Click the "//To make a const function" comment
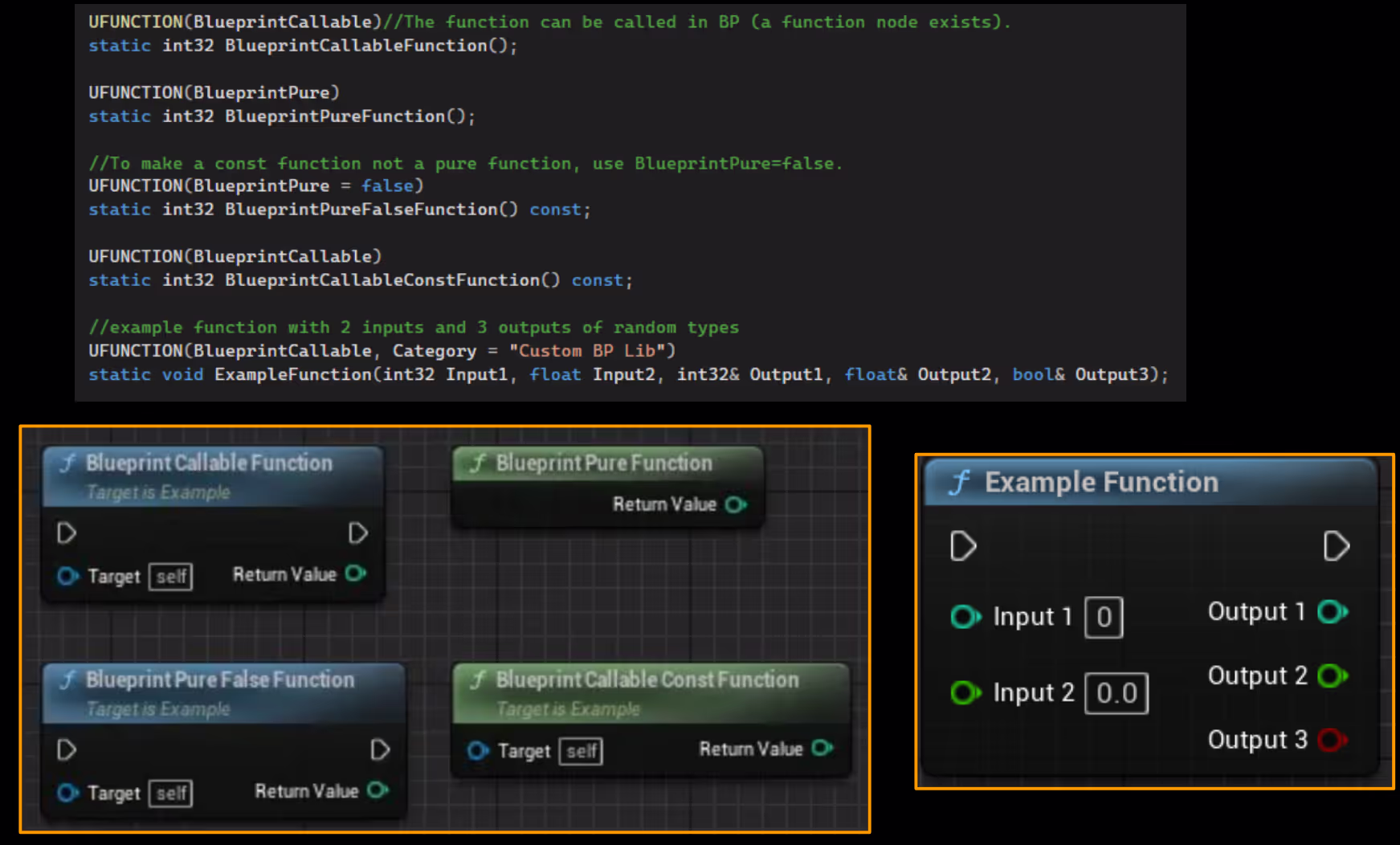The width and height of the screenshot is (1400, 845). coord(466,164)
